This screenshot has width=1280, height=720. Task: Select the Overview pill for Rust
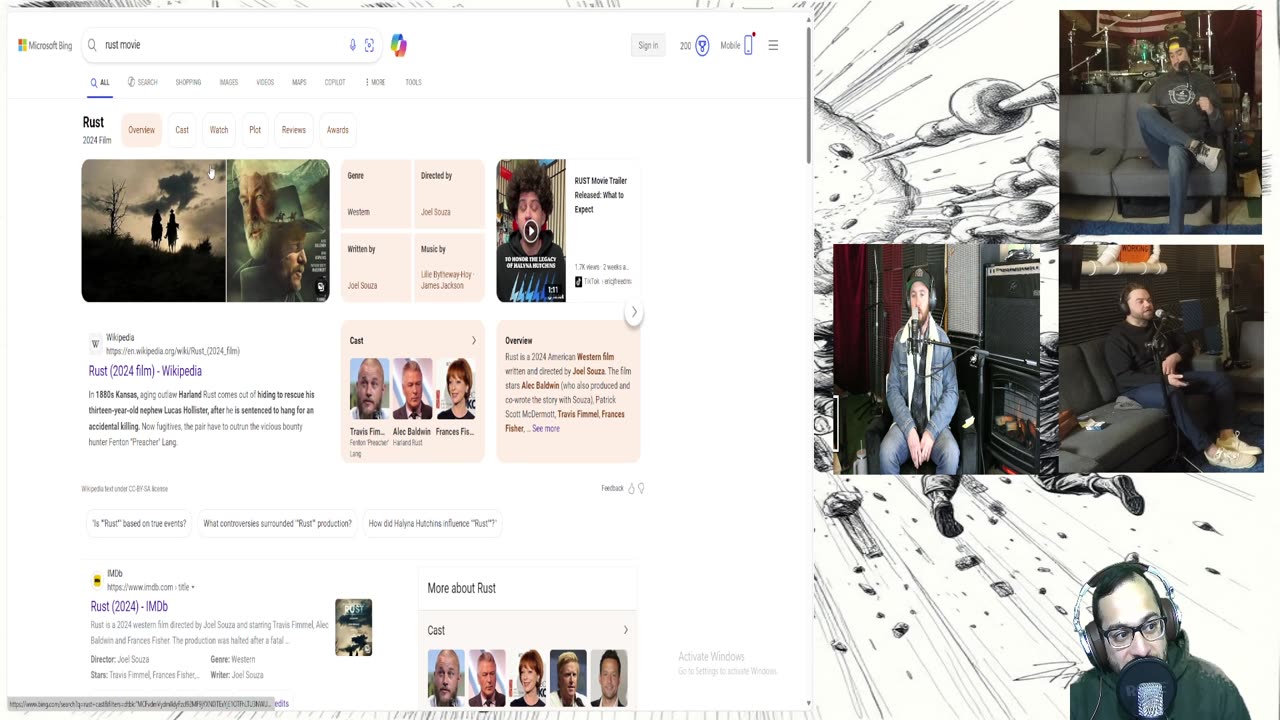pos(141,130)
